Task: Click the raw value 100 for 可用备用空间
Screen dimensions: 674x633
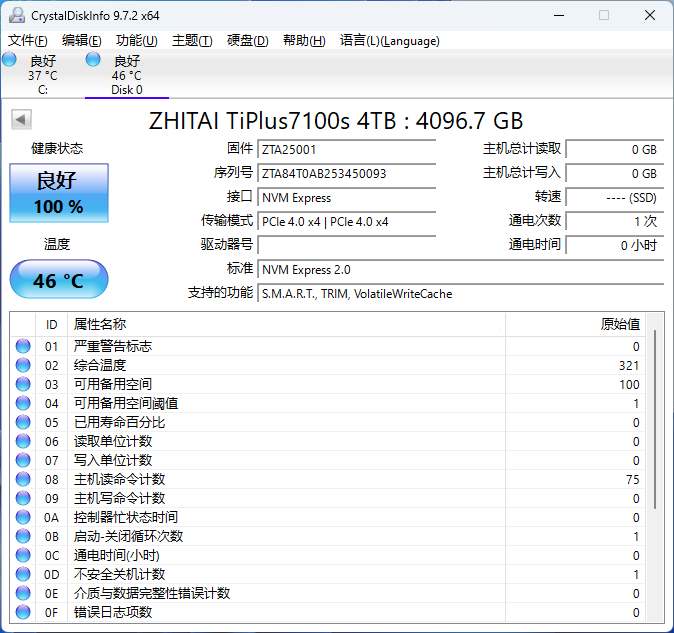Action: [x=629, y=385]
